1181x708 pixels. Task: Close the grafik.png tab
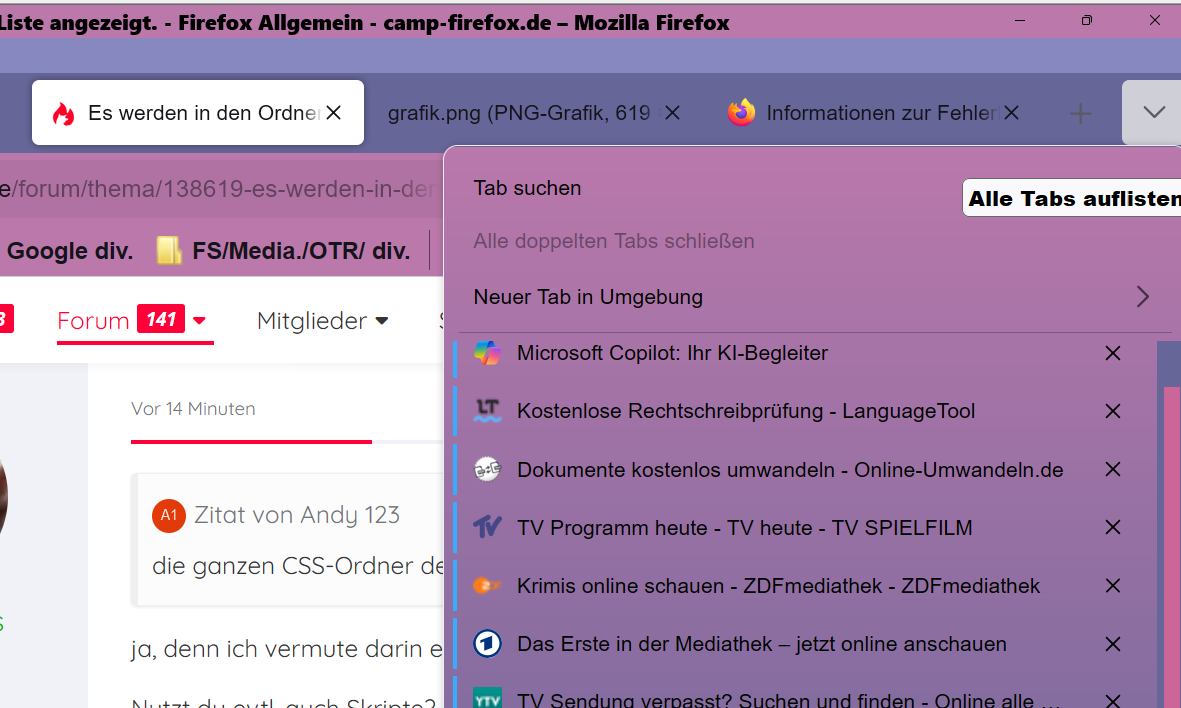[673, 113]
